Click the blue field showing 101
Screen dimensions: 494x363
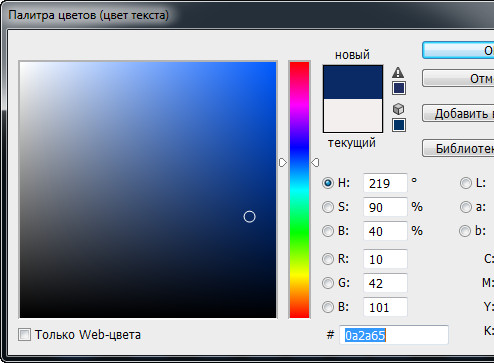(x=385, y=307)
